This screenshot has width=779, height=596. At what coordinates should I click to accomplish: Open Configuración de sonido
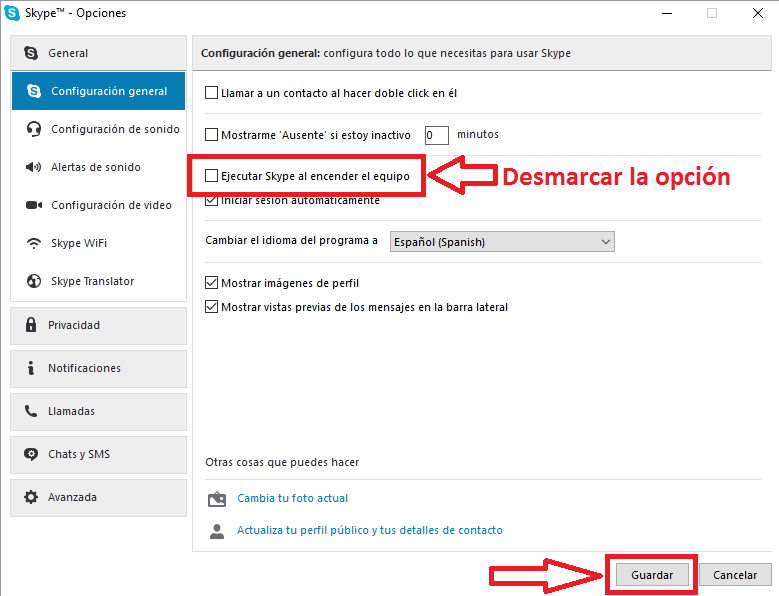(x=98, y=129)
